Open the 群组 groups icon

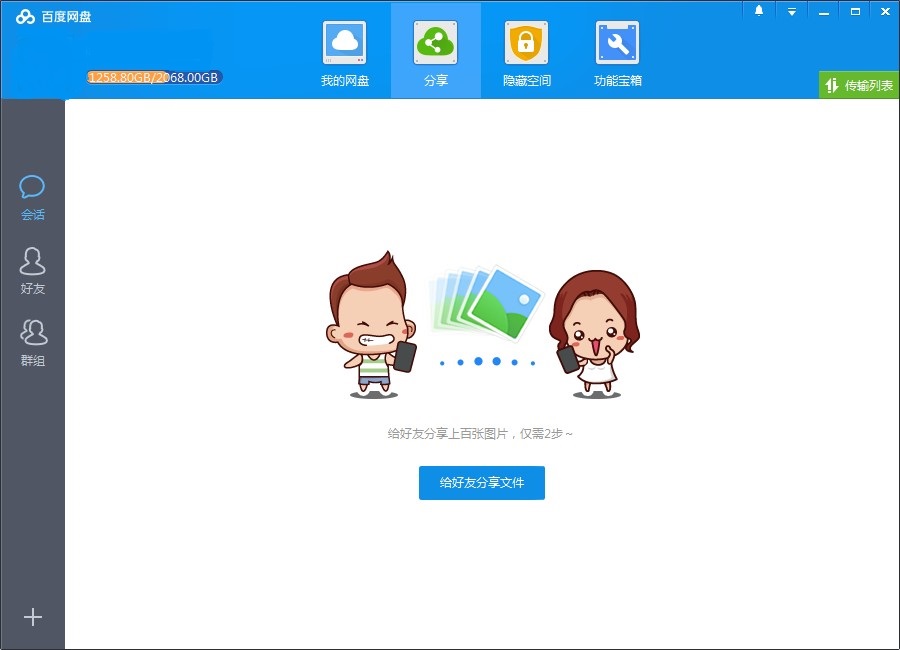pos(32,331)
